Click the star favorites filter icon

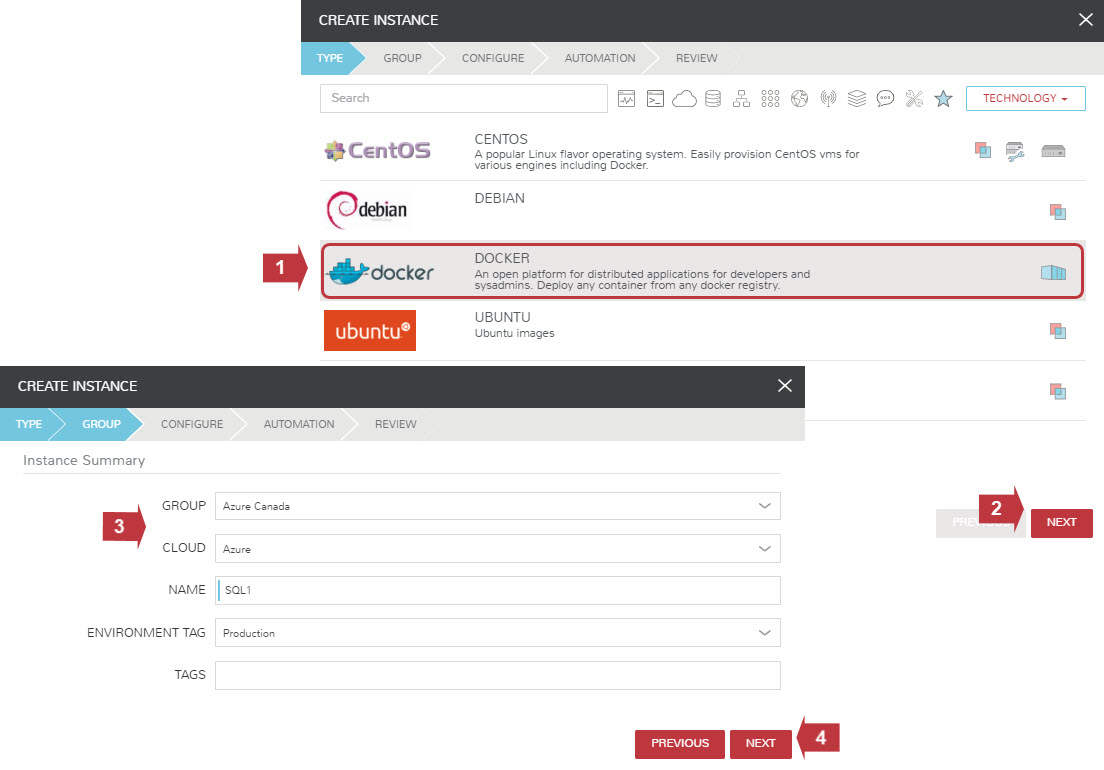coord(943,98)
